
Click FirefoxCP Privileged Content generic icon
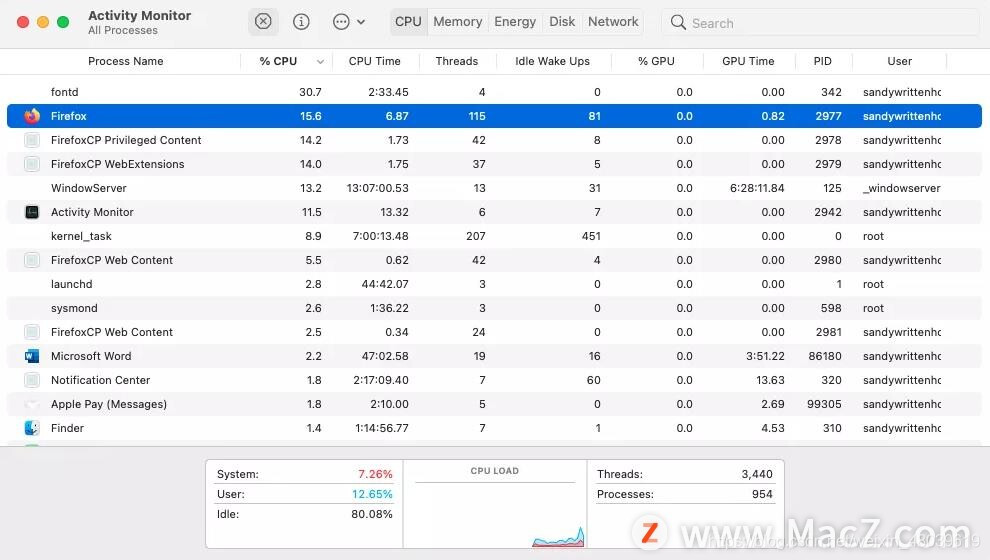(32, 140)
